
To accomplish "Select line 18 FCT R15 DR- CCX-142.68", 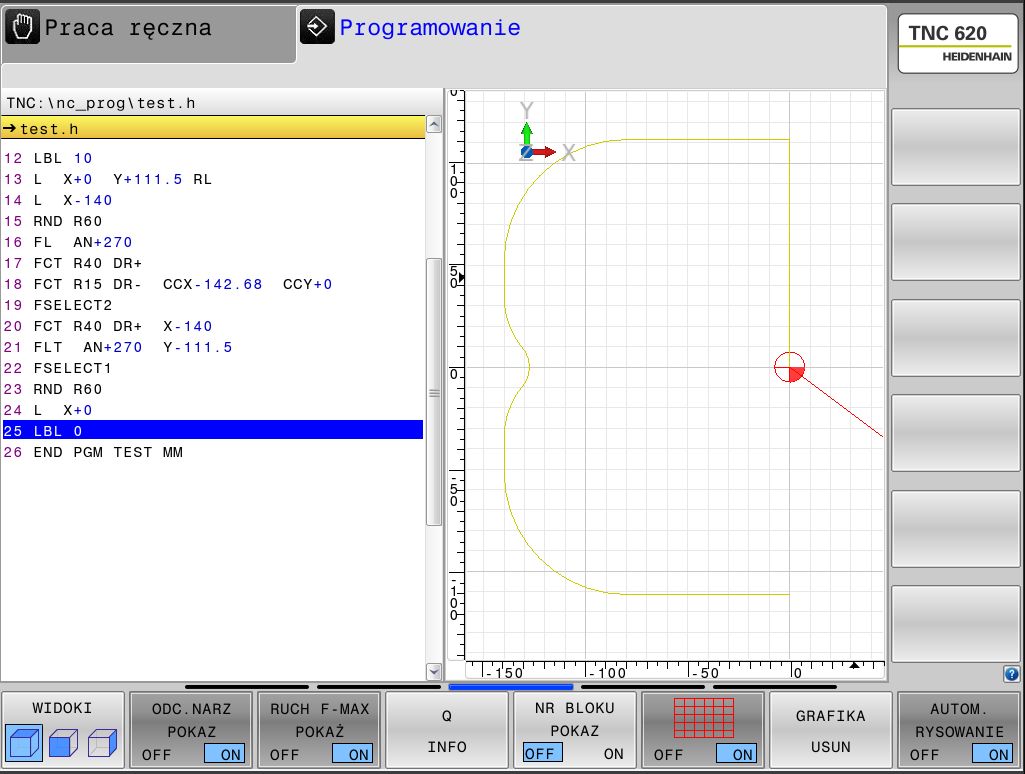I will (213, 284).
